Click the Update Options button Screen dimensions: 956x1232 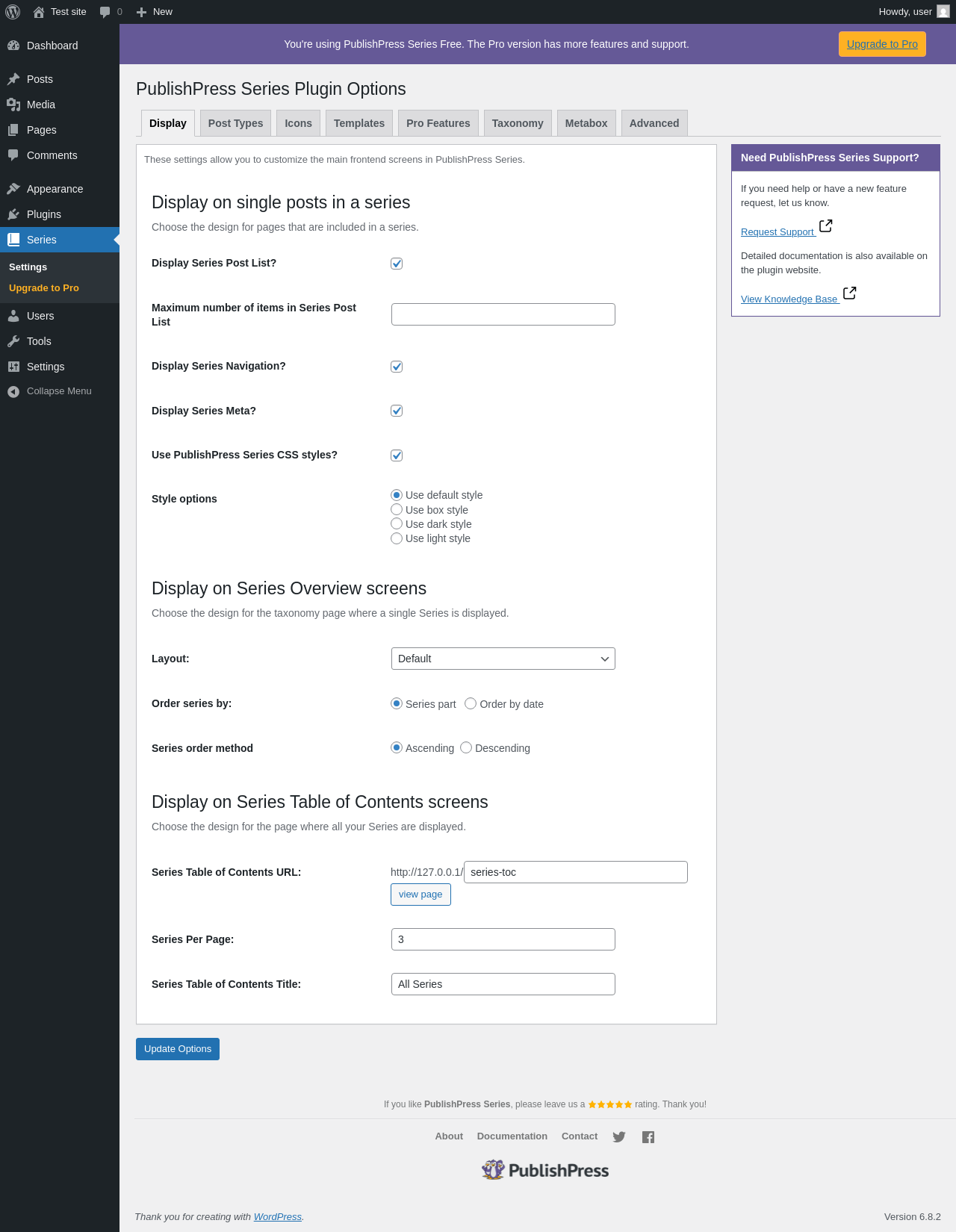point(178,1049)
